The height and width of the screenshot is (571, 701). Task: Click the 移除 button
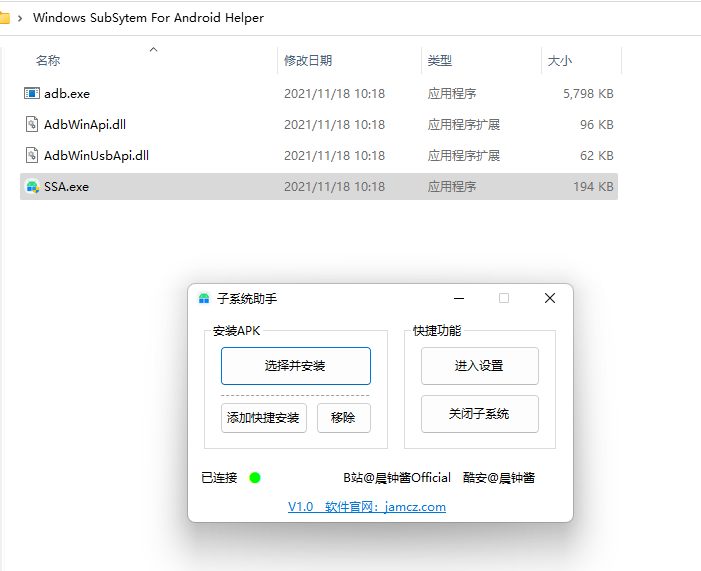click(x=344, y=418)
